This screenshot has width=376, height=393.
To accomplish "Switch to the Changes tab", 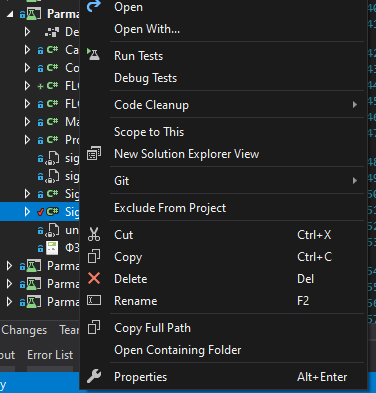I will (24, 330).
